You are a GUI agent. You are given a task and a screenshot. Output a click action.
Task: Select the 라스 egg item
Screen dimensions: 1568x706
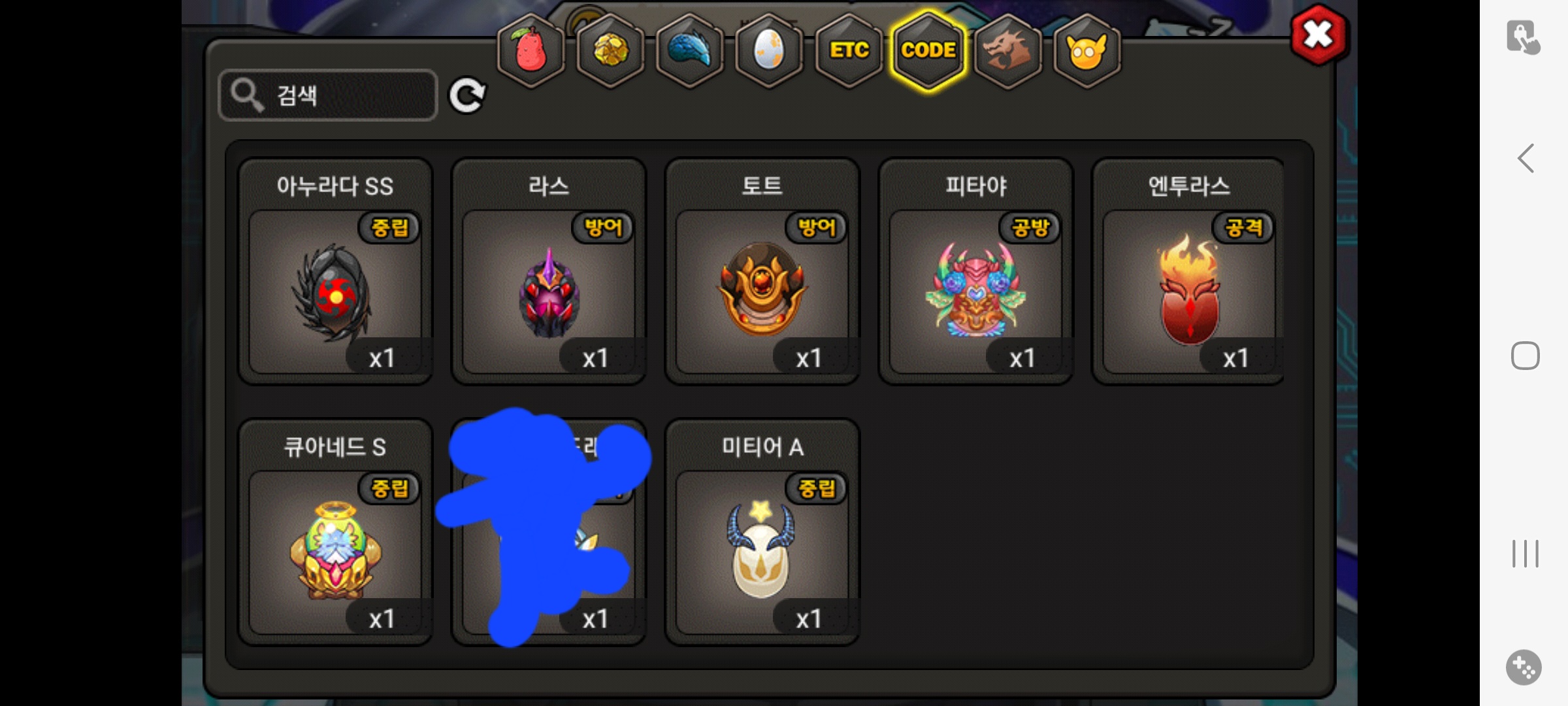coord(549,271)
